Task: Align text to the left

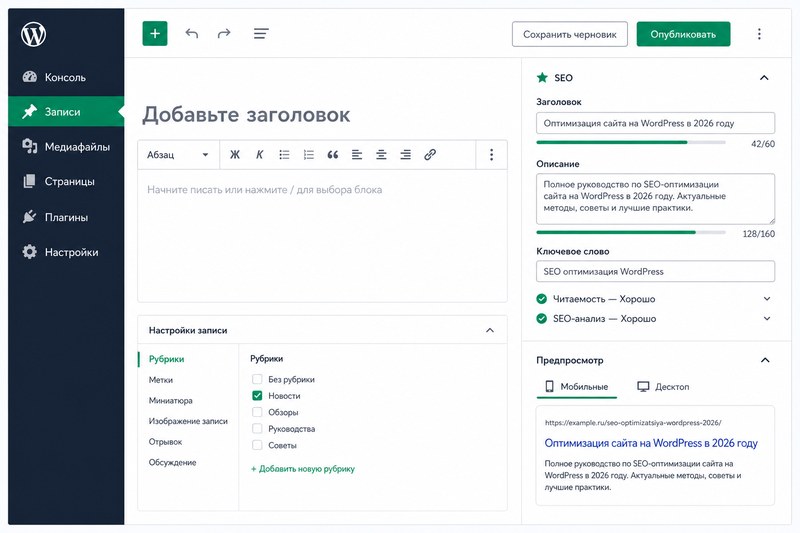Action: tap(357, 155)
